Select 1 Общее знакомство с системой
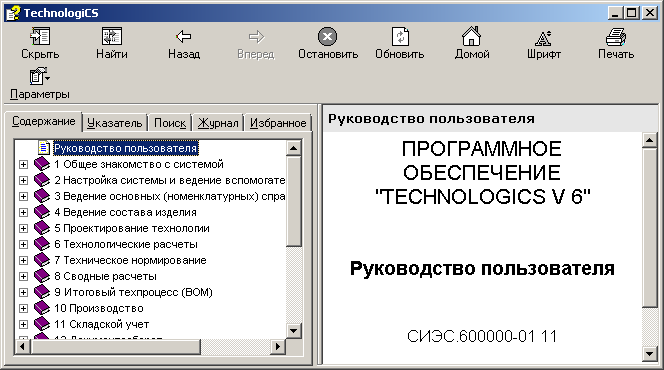This screenshot has width=664, height=370. tap(138, 164)
